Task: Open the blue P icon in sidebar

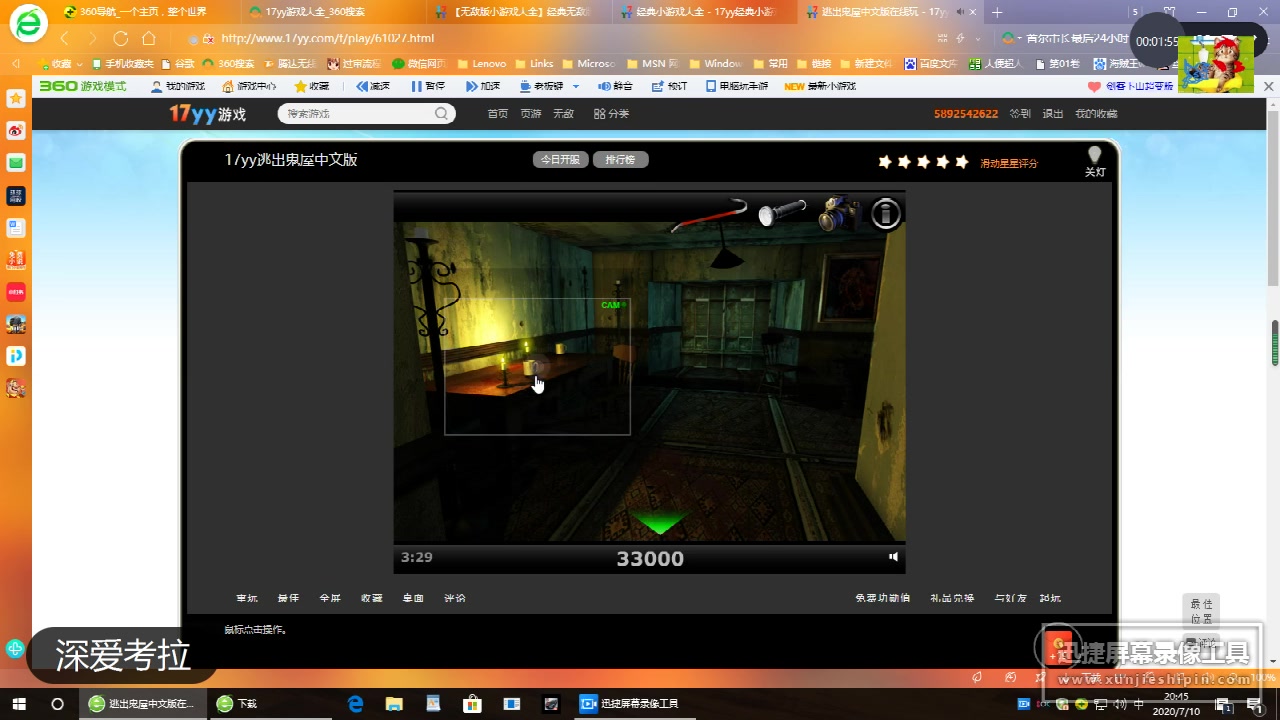Action: pos(15,356)
